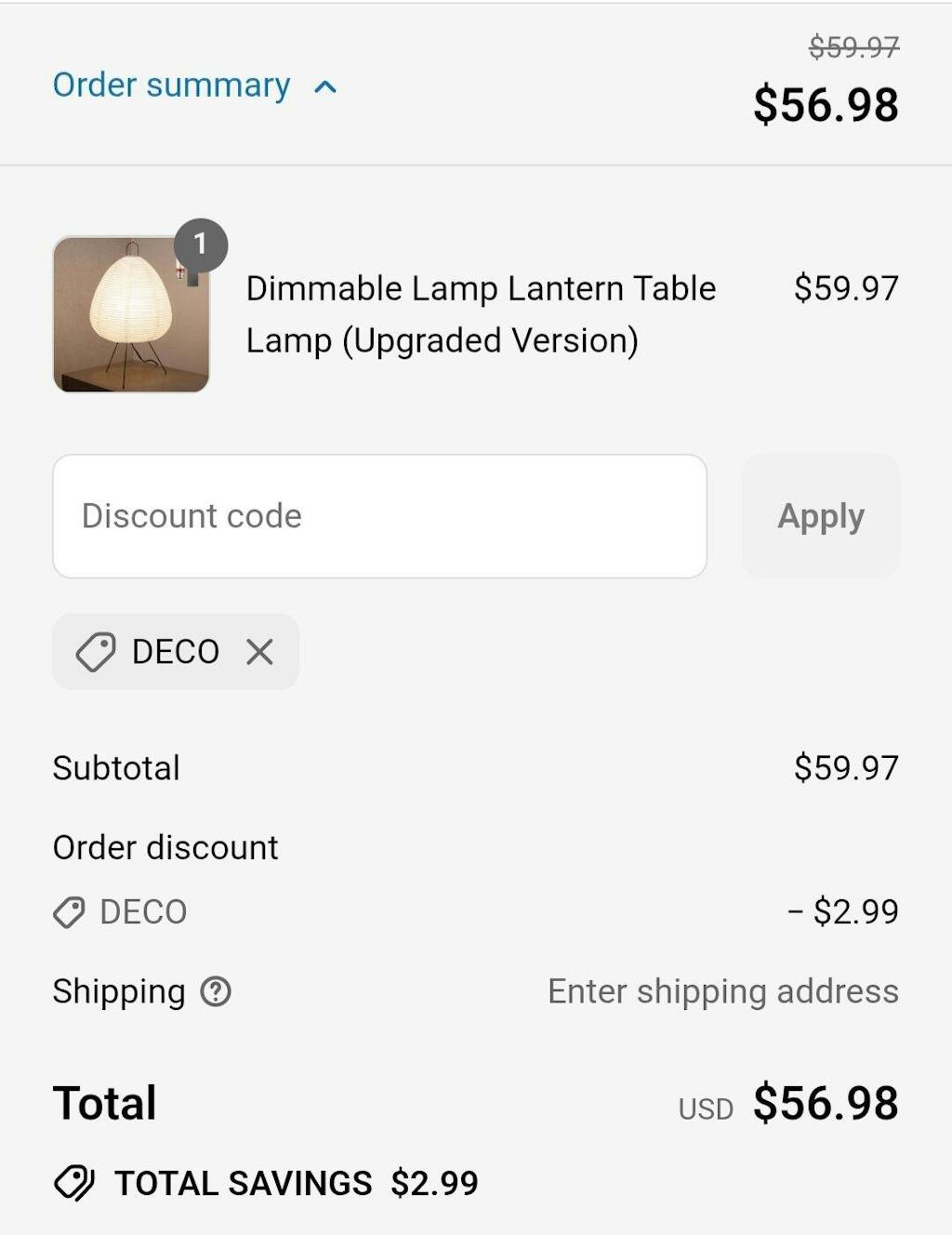The height and width of the screenshot is (1235, 952).
Task: Click the Enter shipping address text
Action: [722, 991]
